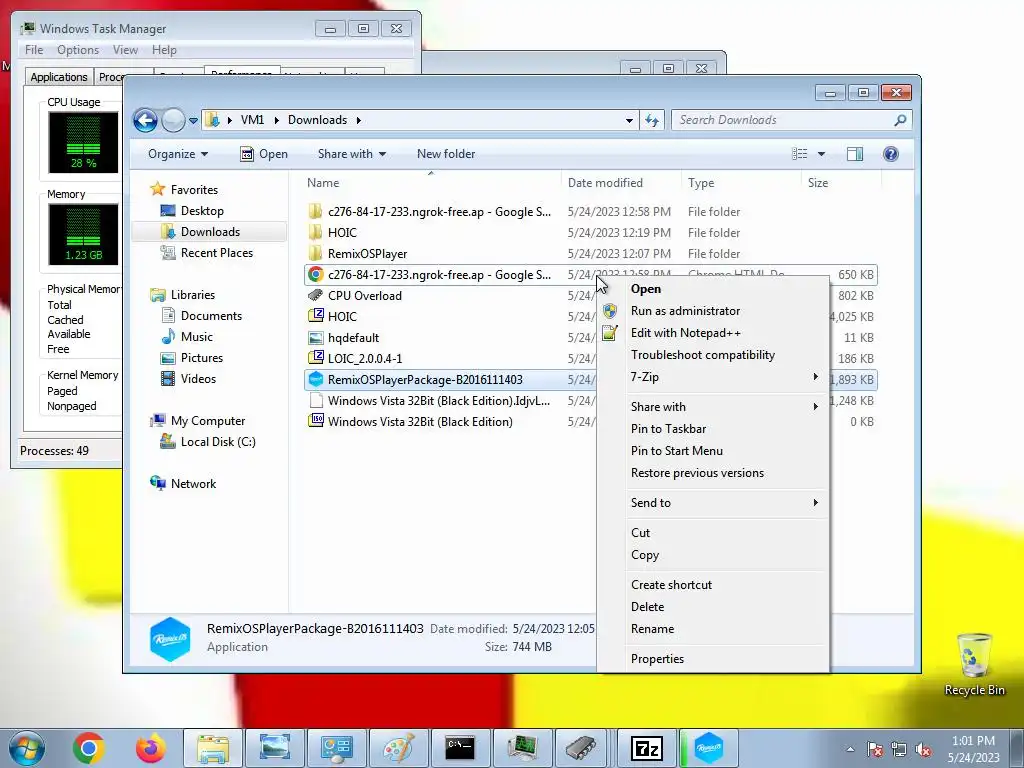The image size is (1024, 768).
Task: Open the Recycle Bin on the desktop
Action: click(974, 665)
